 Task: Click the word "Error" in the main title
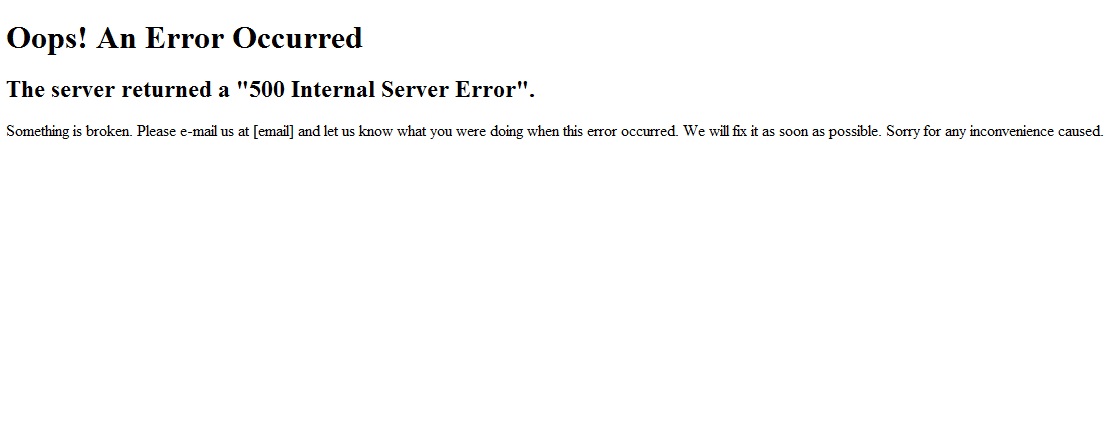[185, 38]
